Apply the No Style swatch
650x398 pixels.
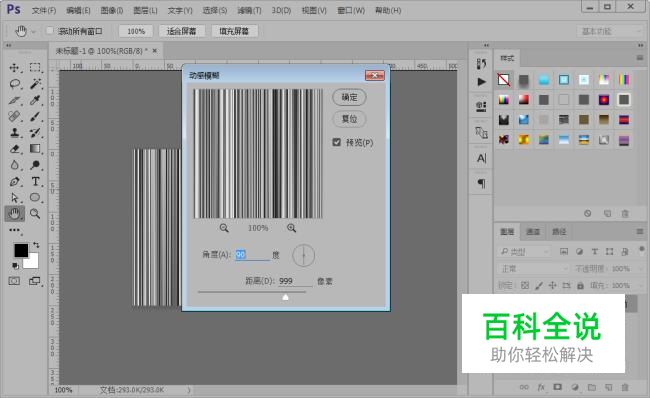point(504,80)
